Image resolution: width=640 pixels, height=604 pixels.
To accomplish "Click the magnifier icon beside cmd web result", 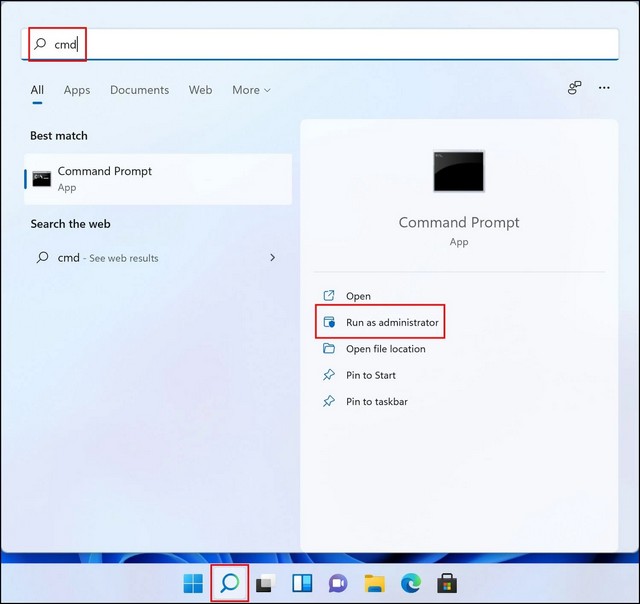I will [x=42, y=258].
